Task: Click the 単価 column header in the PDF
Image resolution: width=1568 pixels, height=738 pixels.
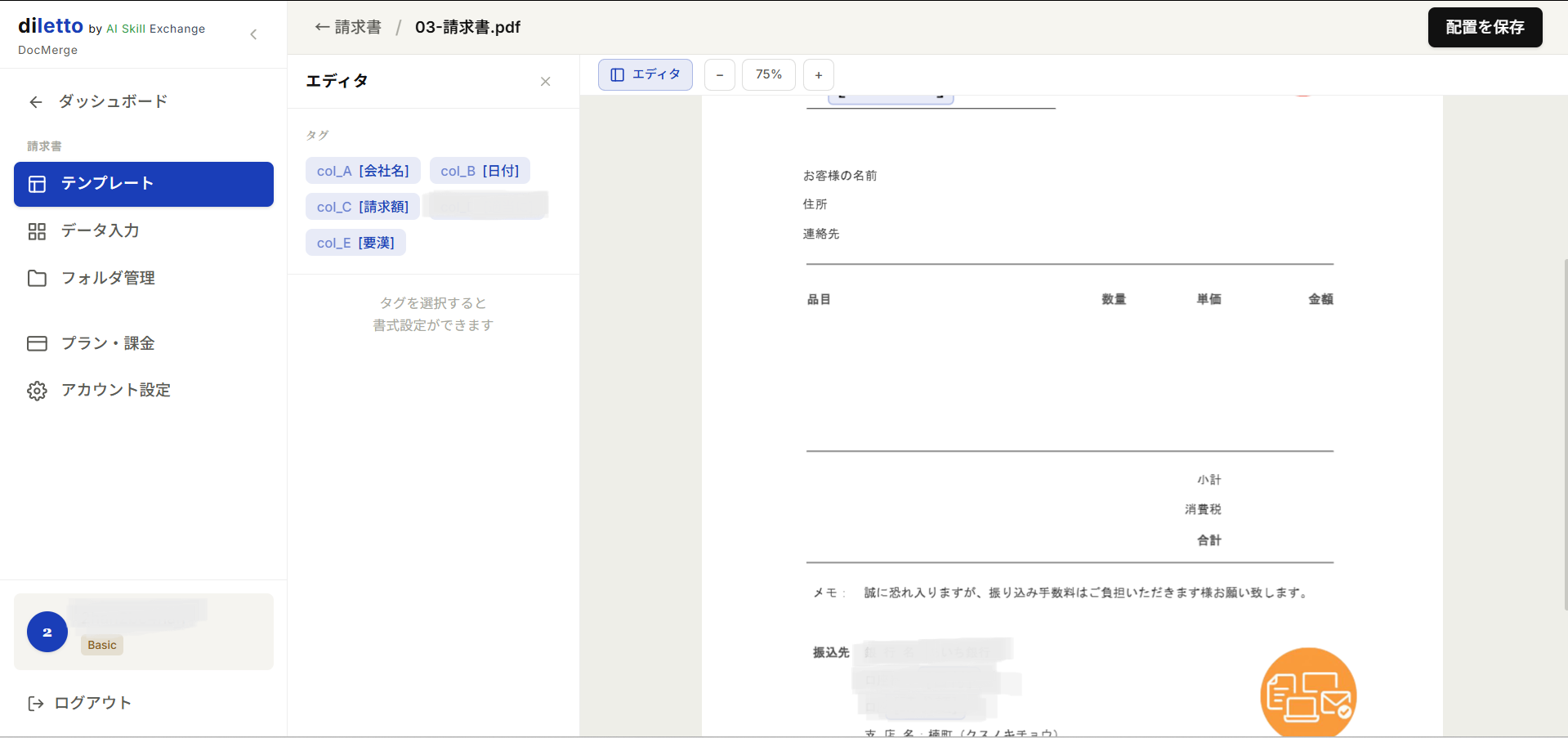Action: tap(1209, 300)
